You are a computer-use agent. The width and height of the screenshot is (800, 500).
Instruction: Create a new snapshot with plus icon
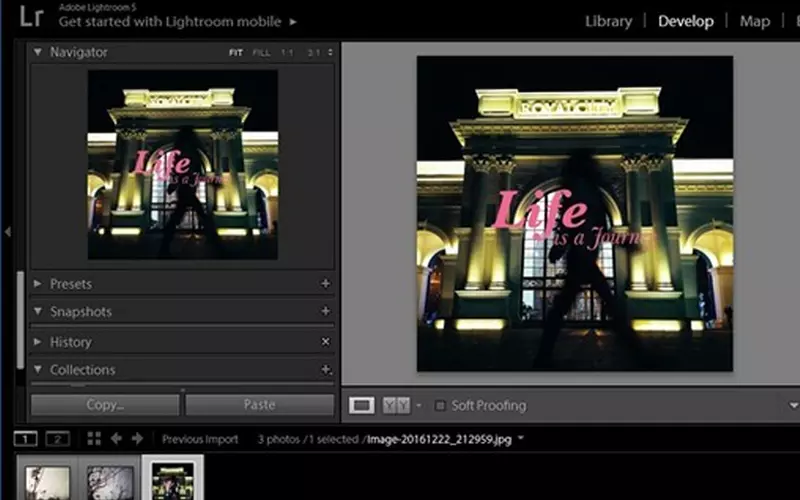[x=326, y=311]
